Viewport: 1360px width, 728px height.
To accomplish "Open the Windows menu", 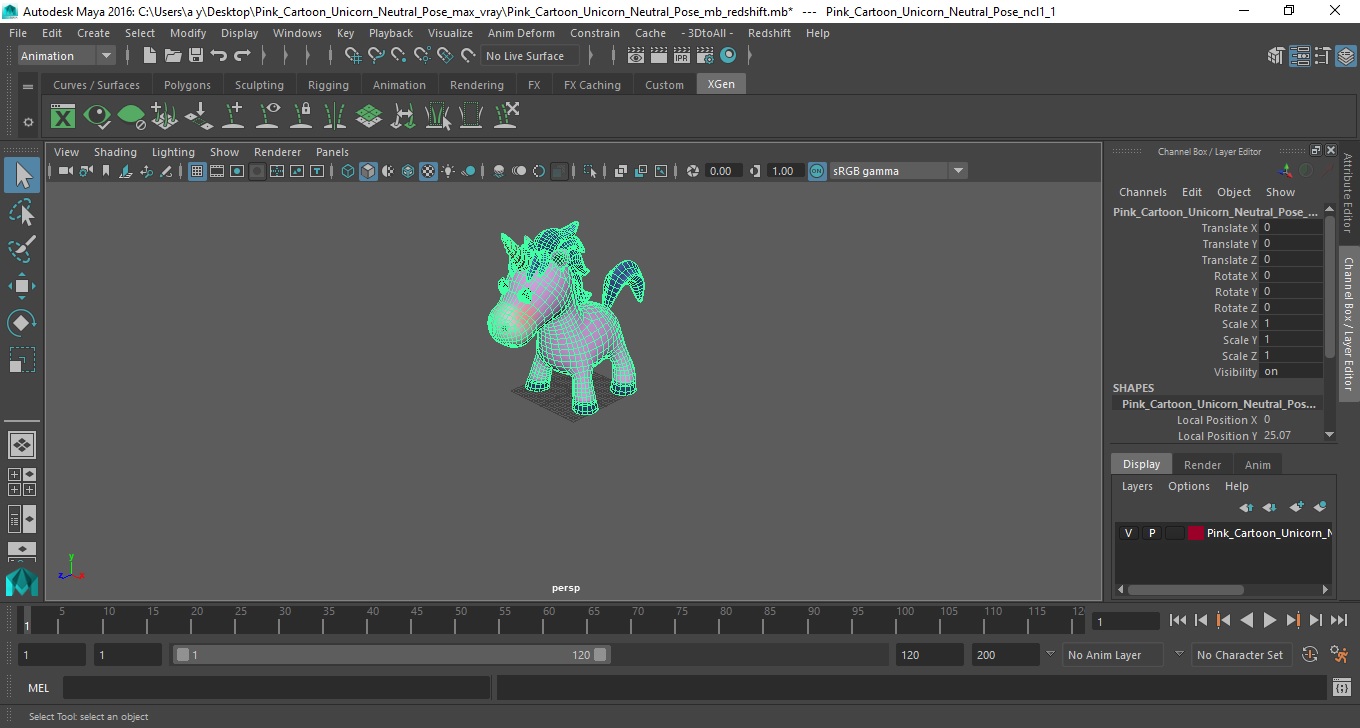I will (297, 33).
